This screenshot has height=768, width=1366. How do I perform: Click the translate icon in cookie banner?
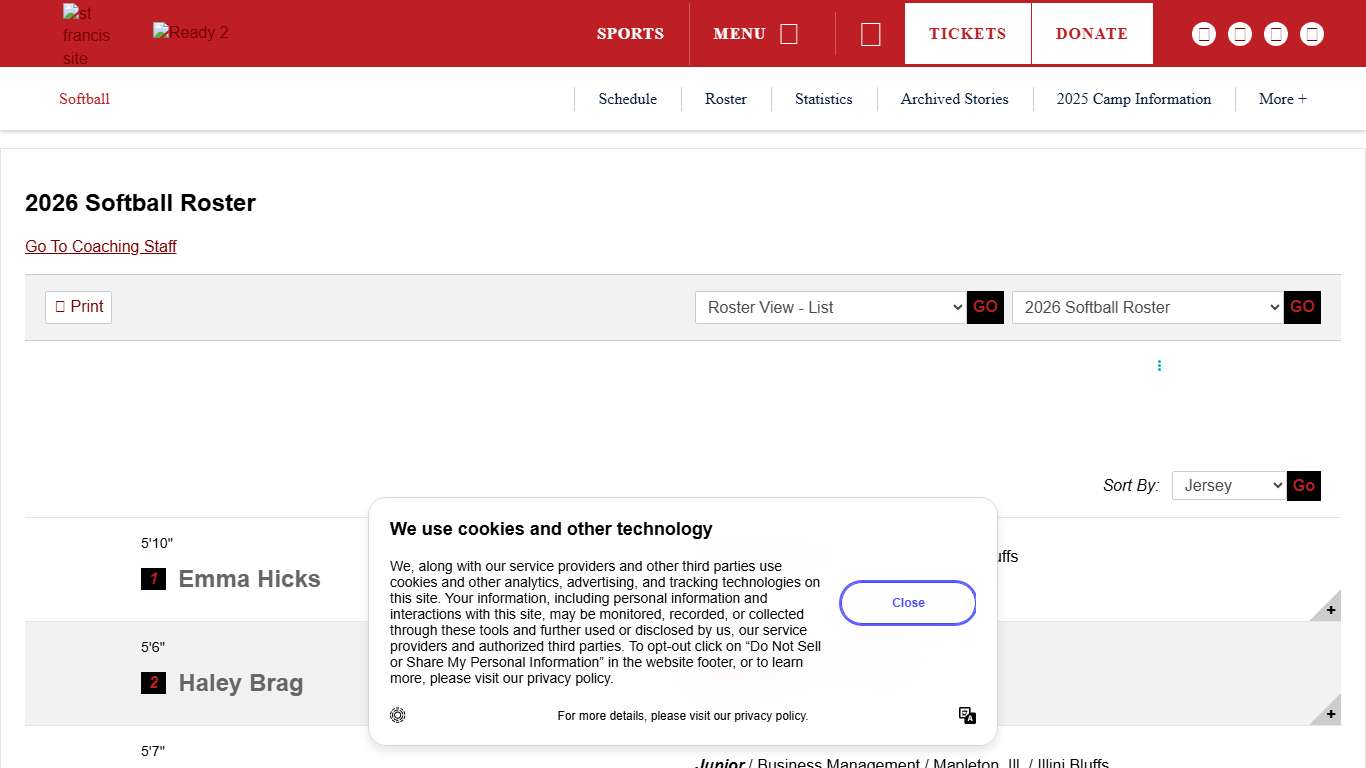tap(967, 715)
